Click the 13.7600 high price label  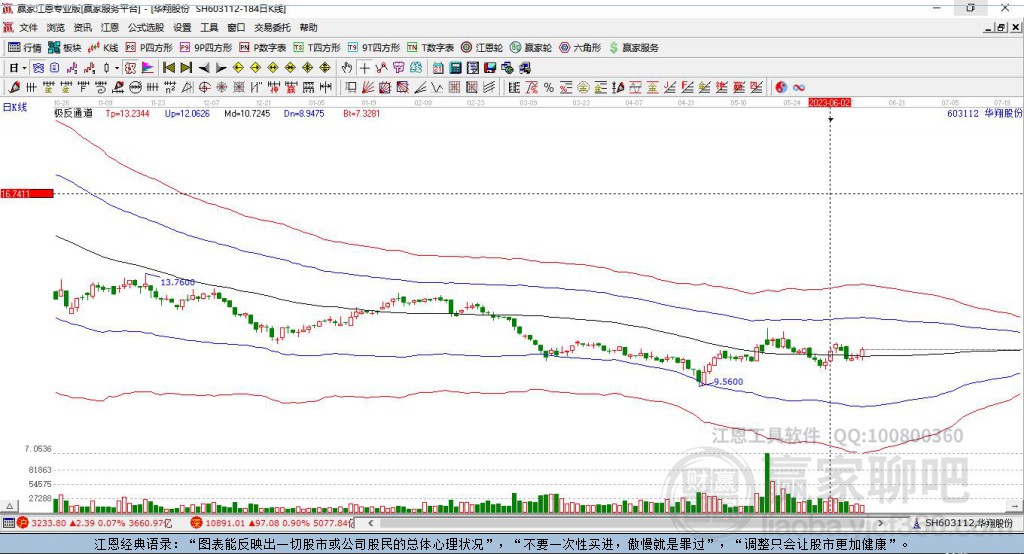coord(177,282)
